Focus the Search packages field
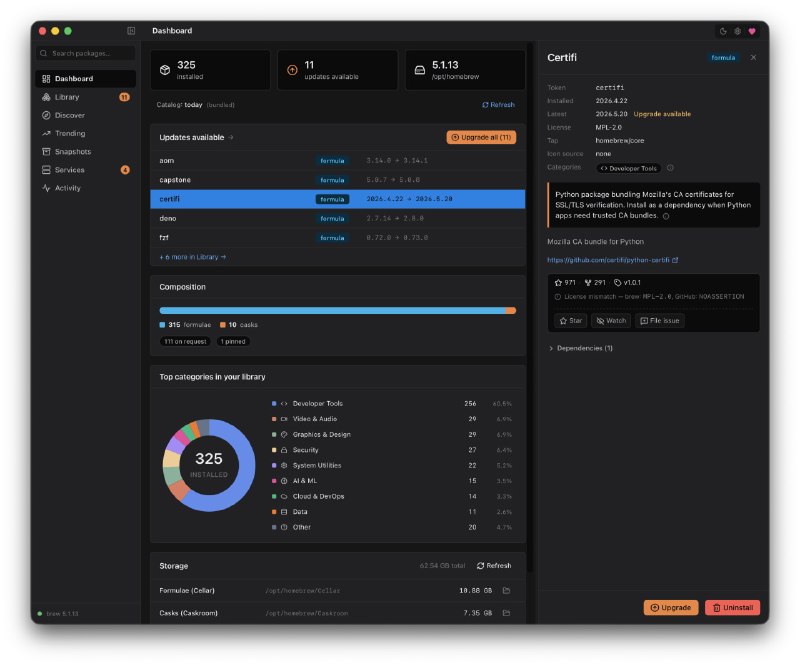The width and height of the screenshot is (800, 665). [86, 53]
